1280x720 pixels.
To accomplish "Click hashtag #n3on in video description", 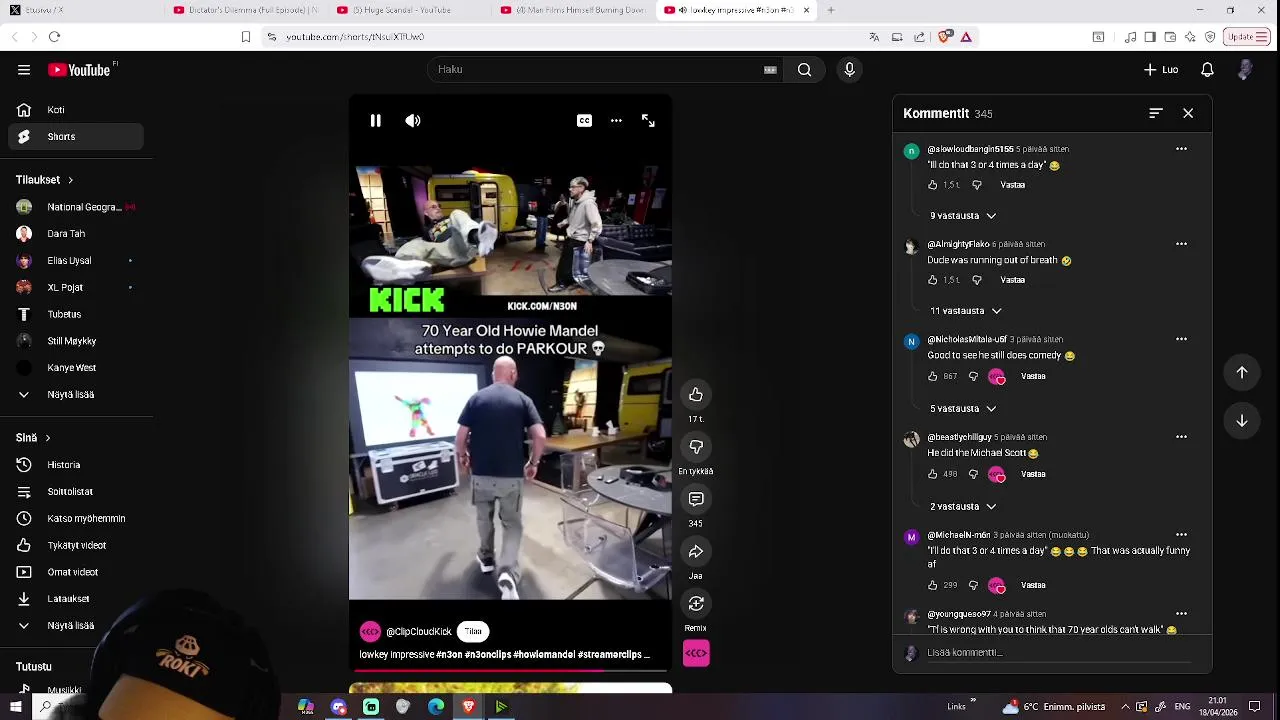I will 448,655.
